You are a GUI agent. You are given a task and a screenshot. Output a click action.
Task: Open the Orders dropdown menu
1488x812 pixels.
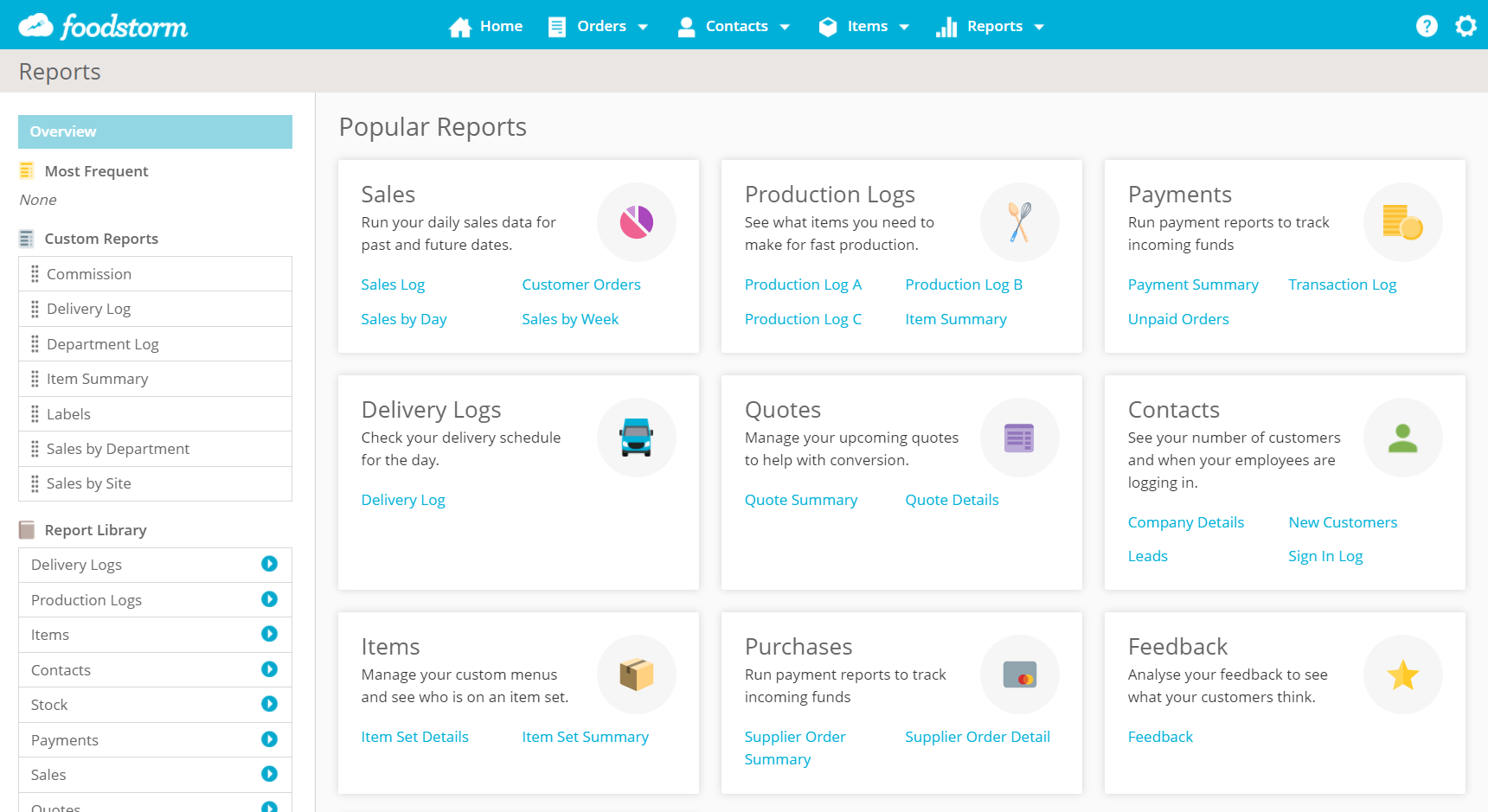click(x=599, y=26)
